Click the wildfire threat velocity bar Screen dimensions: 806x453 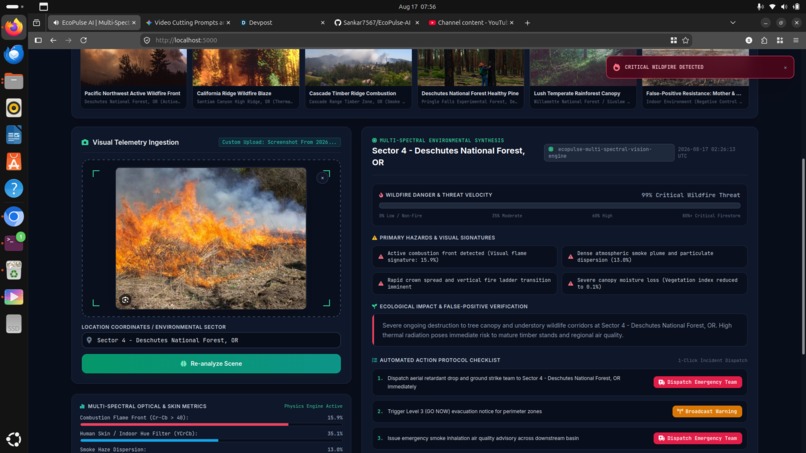click(x=559, y=206)
